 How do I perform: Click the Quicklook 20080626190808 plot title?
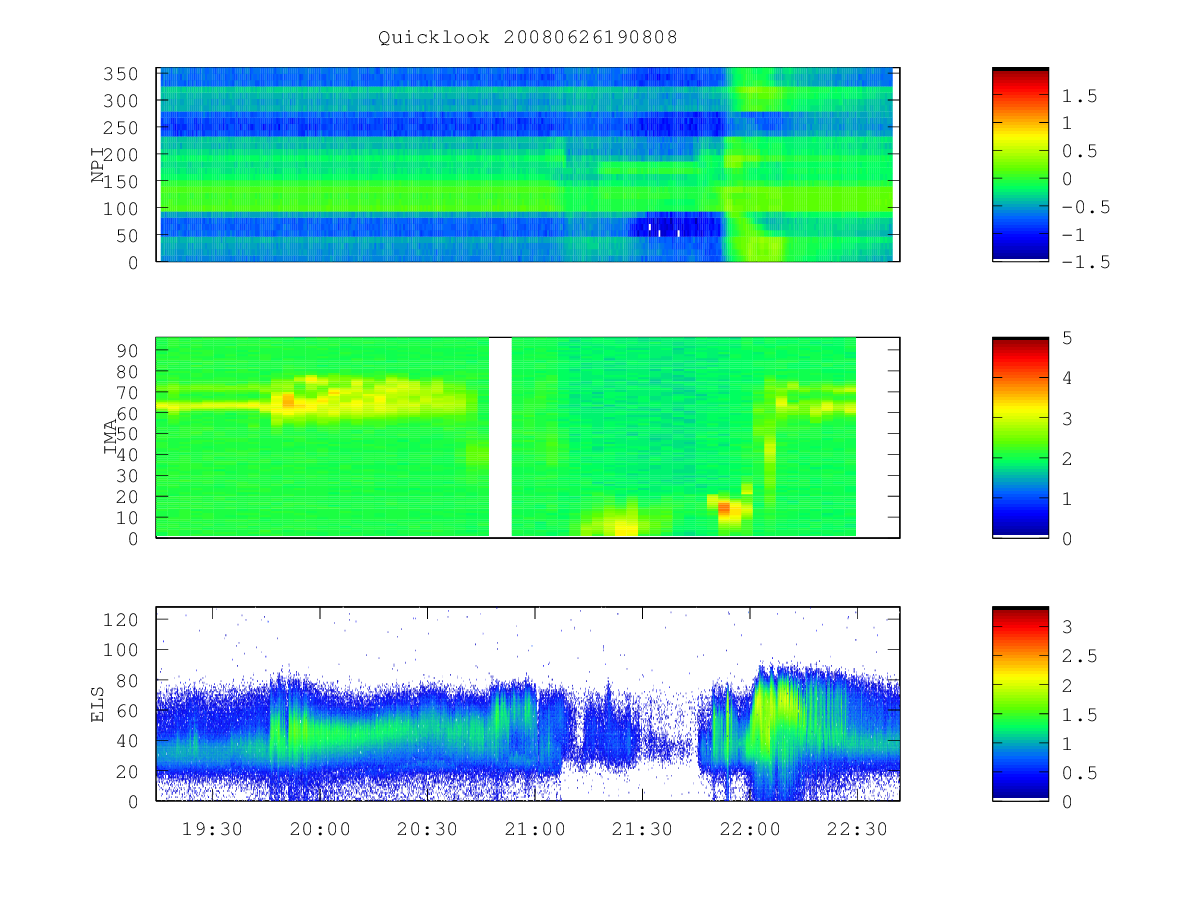click(x=528, y=38)
